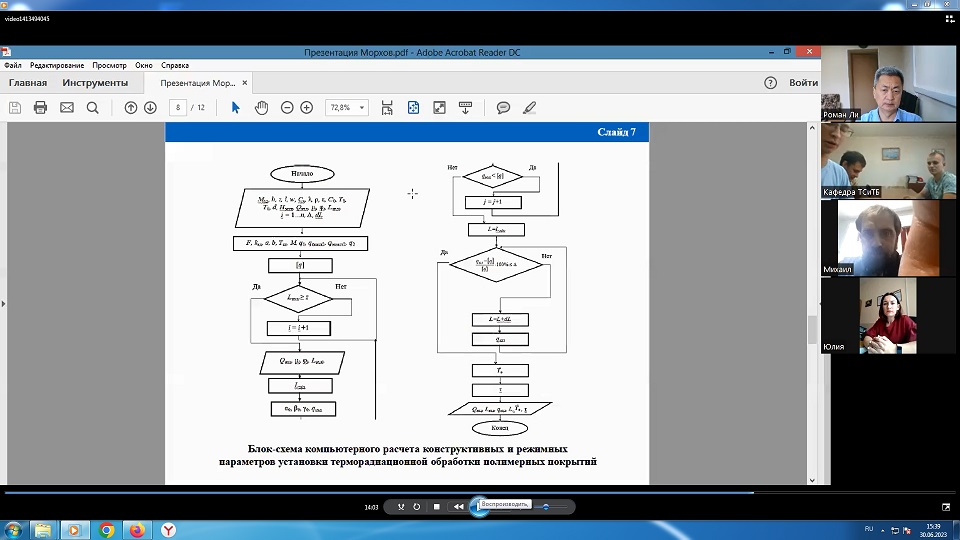Open Google Chrome from taskbar
This screenshot has height=540, width=960.
107,530
